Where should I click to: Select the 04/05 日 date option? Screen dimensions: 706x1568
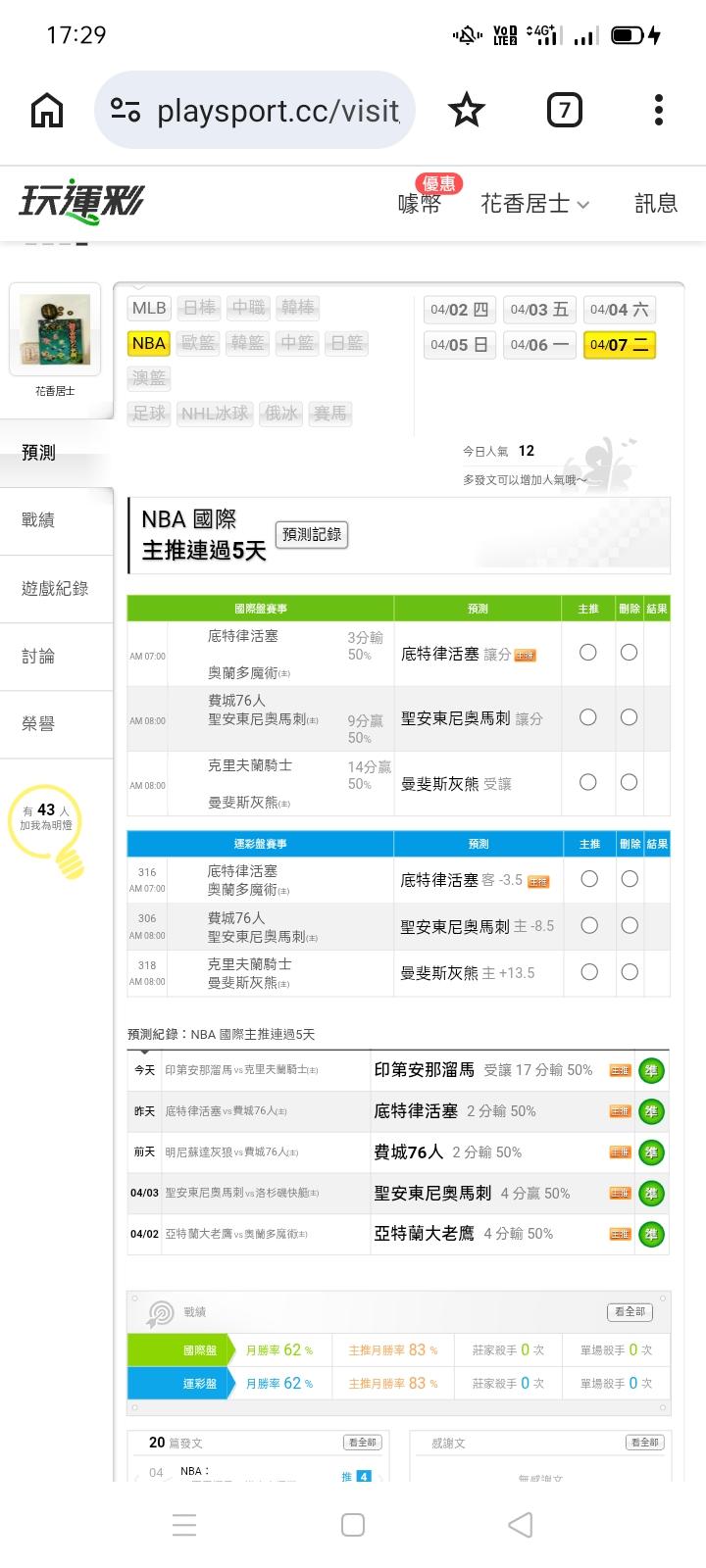click(x=459, y=345)
